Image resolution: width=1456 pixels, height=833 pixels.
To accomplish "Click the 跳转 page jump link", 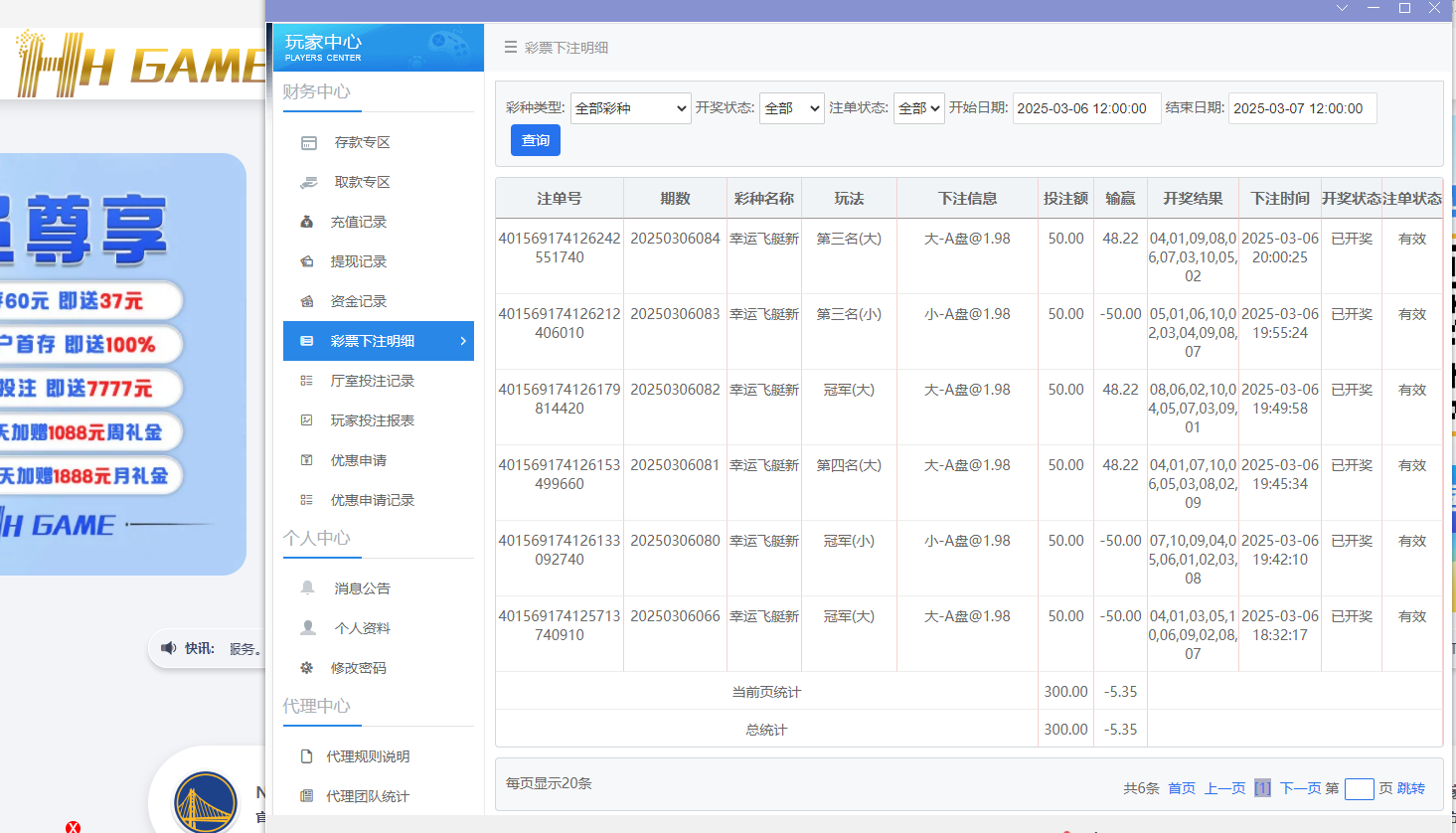I will click(1411, 788).
